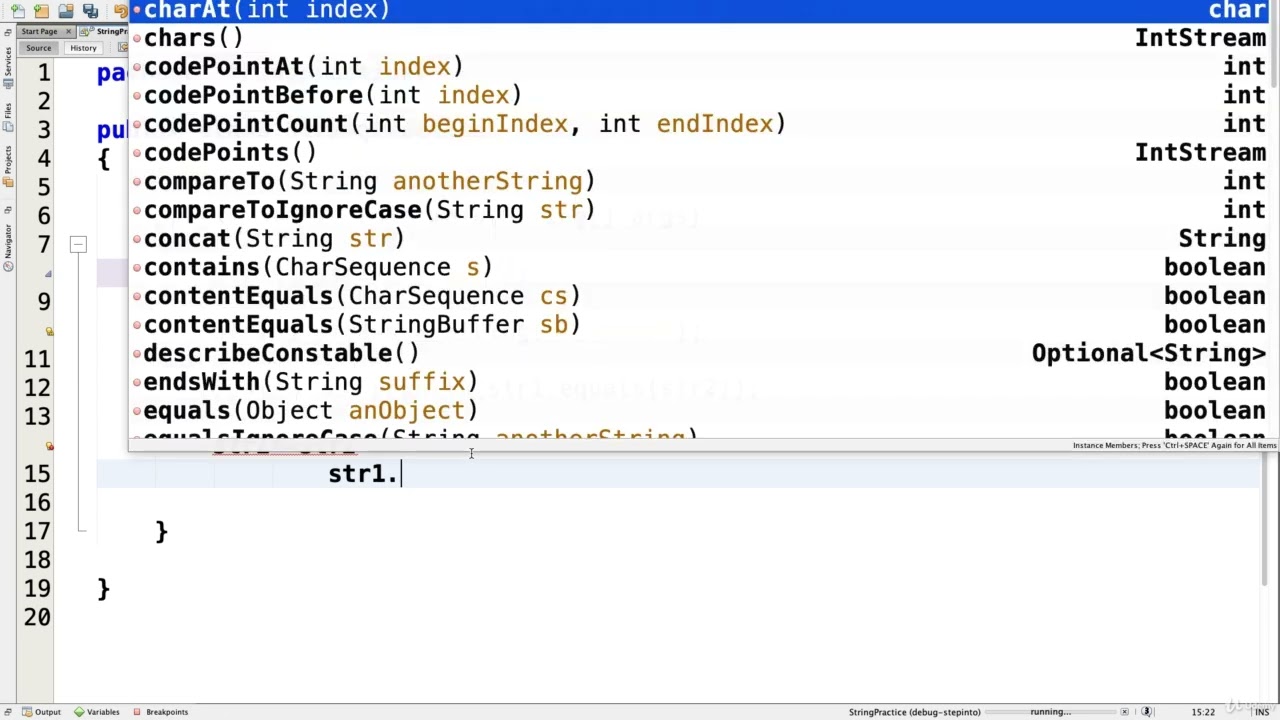Choose codePointBefore(int index) suggestion

tap(700, 95)
